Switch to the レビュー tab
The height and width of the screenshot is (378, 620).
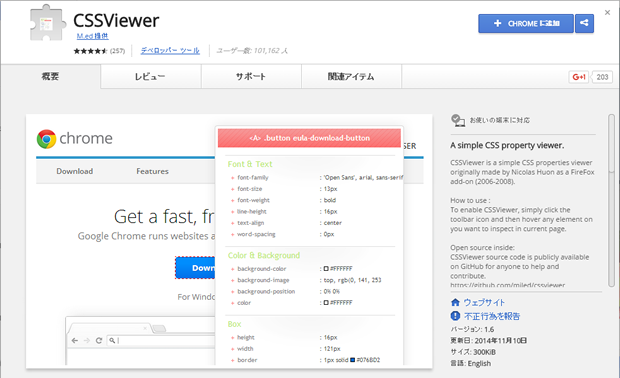[151, 76]
